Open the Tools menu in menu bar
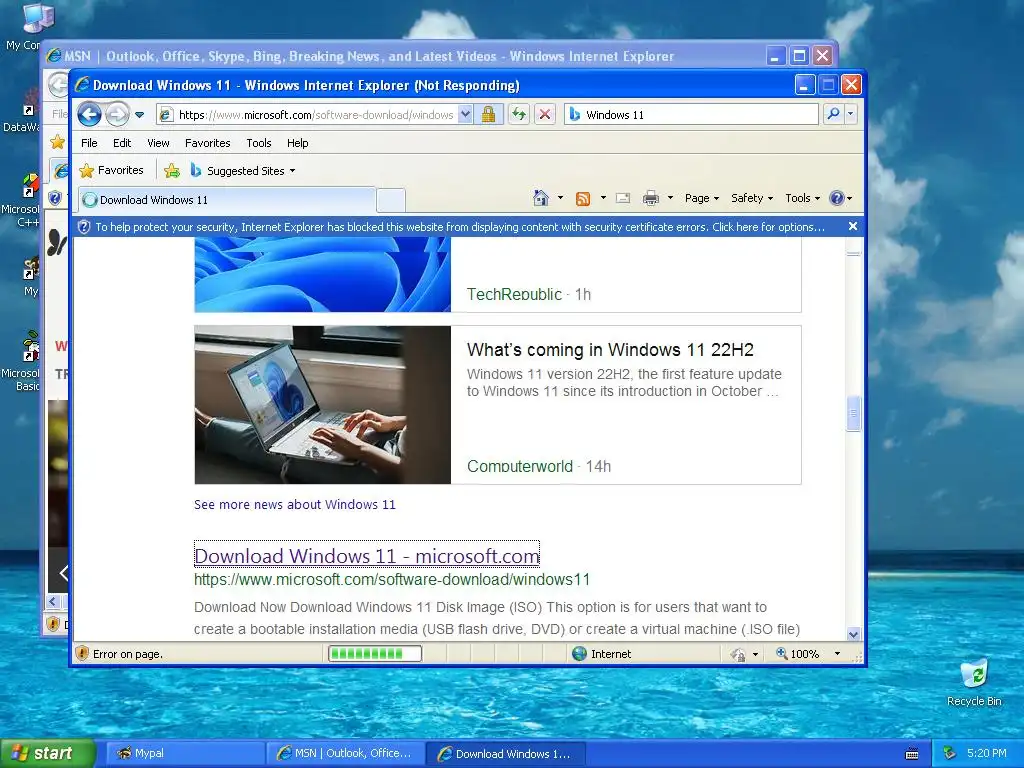The height and width of the screenshot is (768, 1024). pyautogui.click(x=259, y=143)
